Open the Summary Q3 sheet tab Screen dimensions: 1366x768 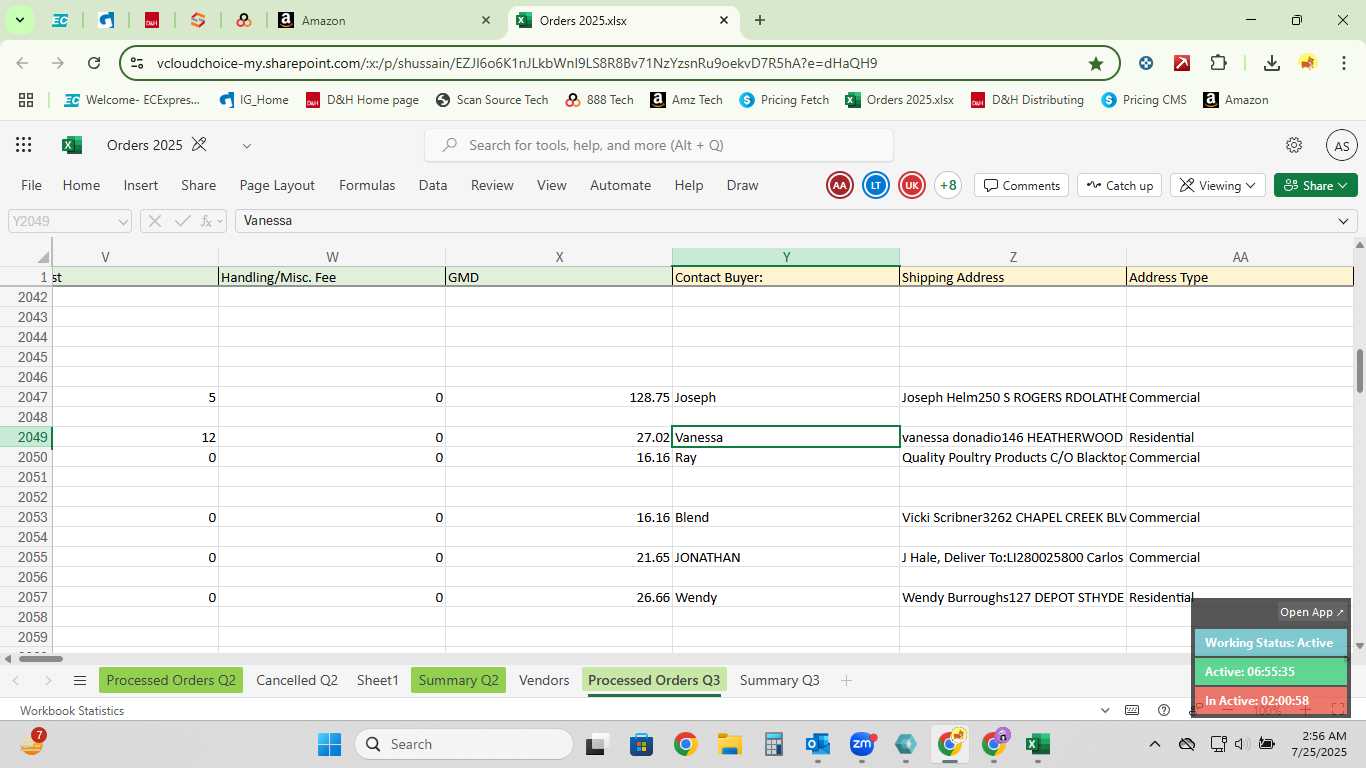(x=780, y=681)
